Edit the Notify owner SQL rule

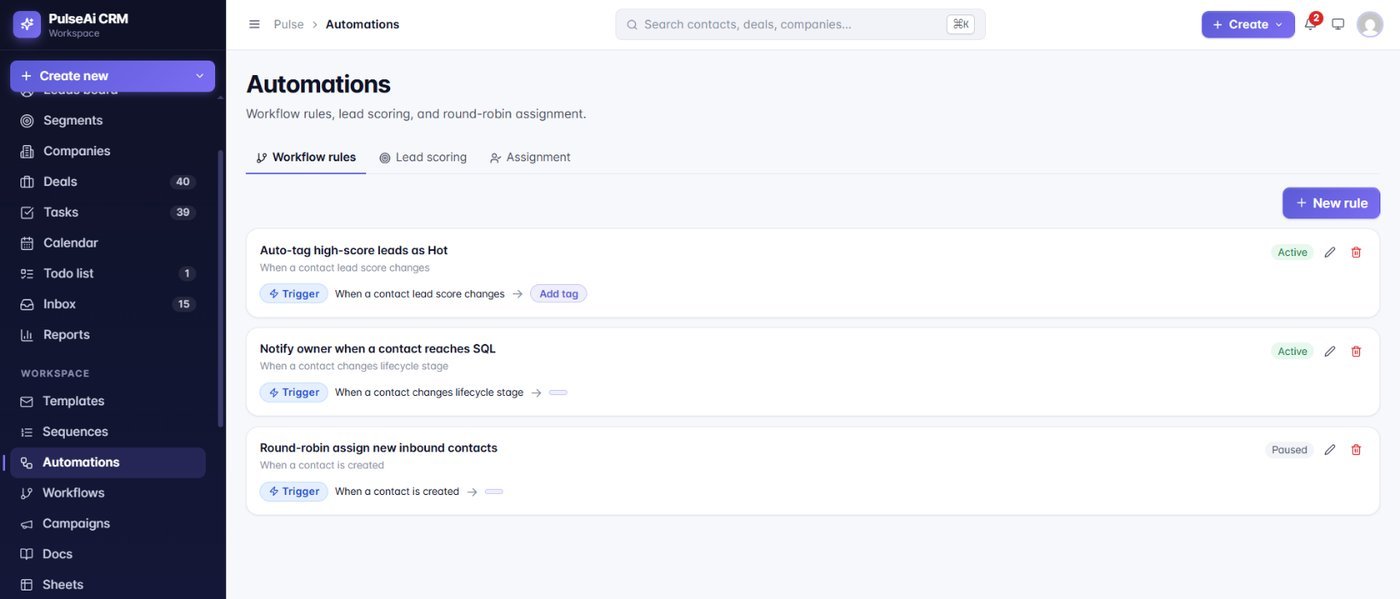tap(1330, 351)
